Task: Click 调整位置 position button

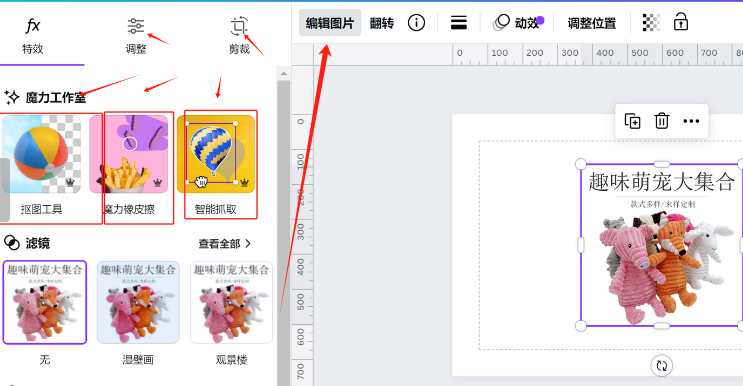Action: point(592,23)
